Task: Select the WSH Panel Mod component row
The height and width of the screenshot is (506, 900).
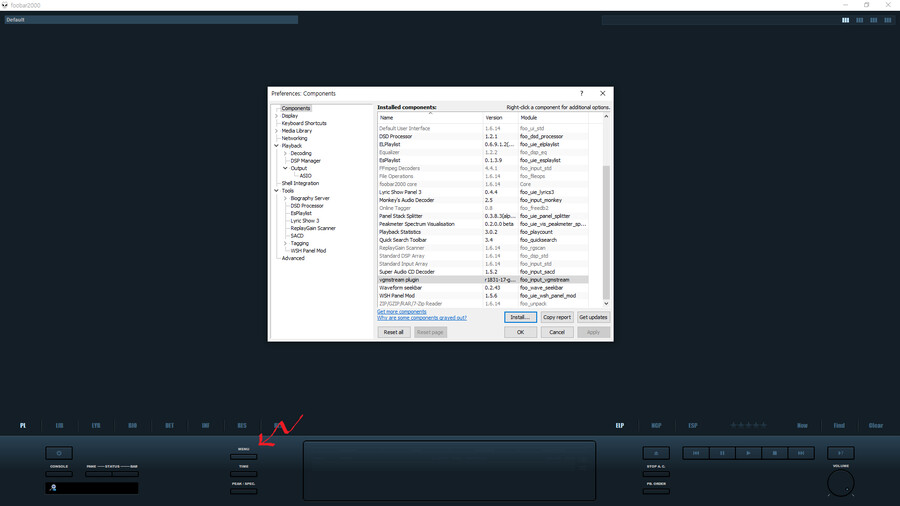Action: [483, 296]
